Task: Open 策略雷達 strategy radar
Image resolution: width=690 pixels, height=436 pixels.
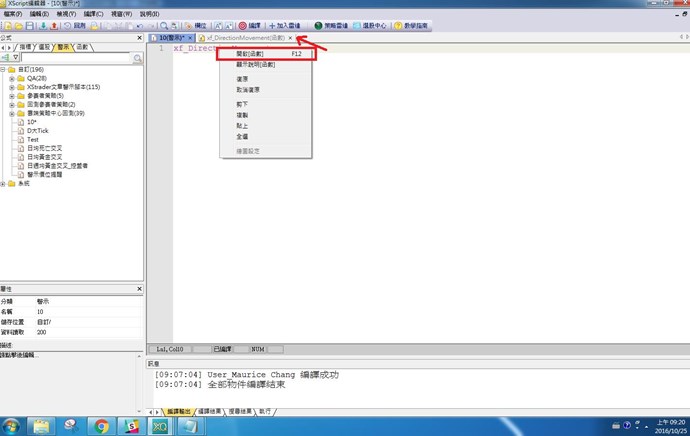Action: click(x=331, y=26)
